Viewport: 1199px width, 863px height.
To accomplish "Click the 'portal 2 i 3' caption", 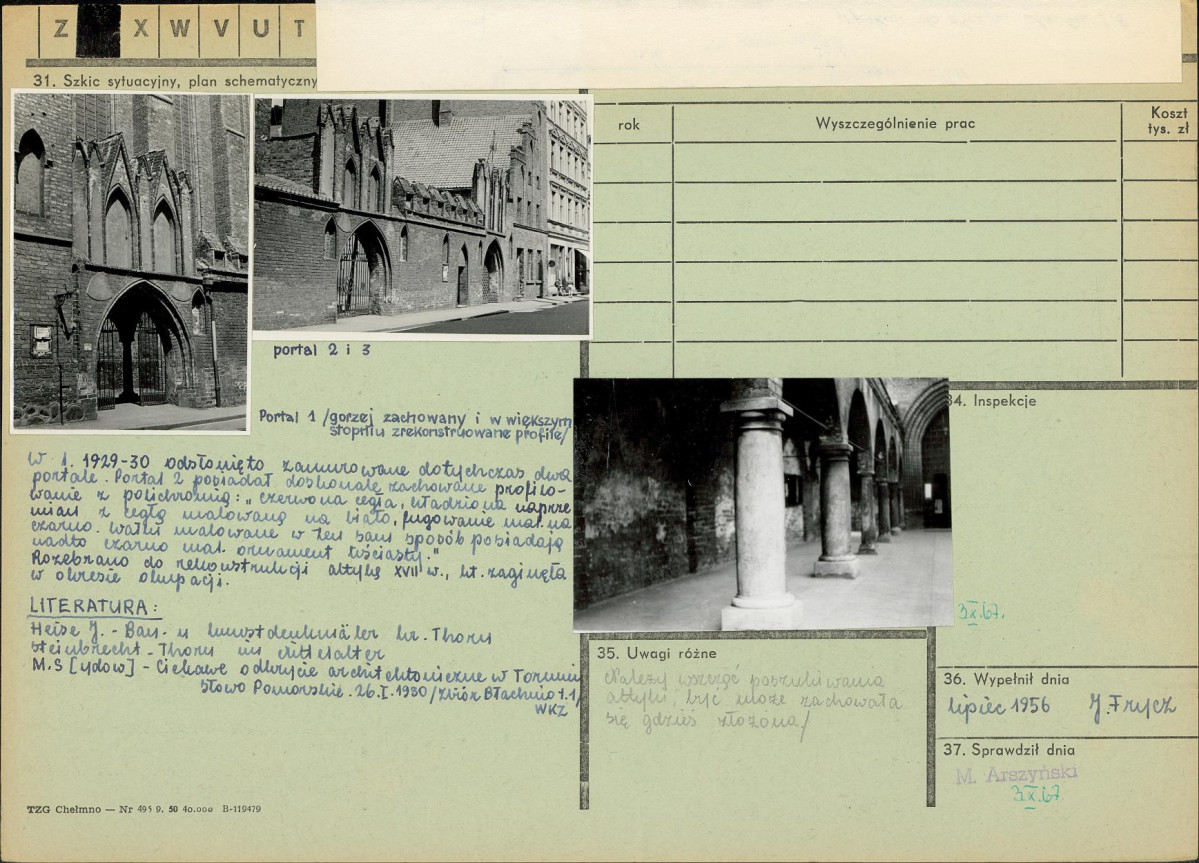I will (x=322, y=351).
